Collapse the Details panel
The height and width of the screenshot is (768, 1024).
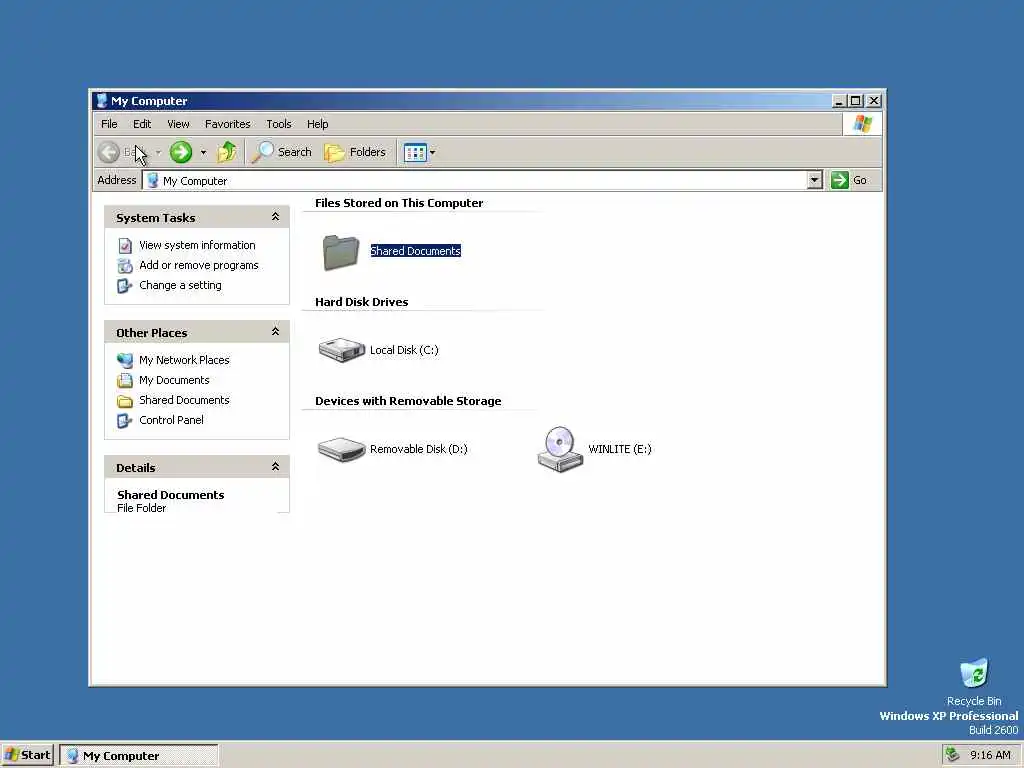tap(276, 466)
